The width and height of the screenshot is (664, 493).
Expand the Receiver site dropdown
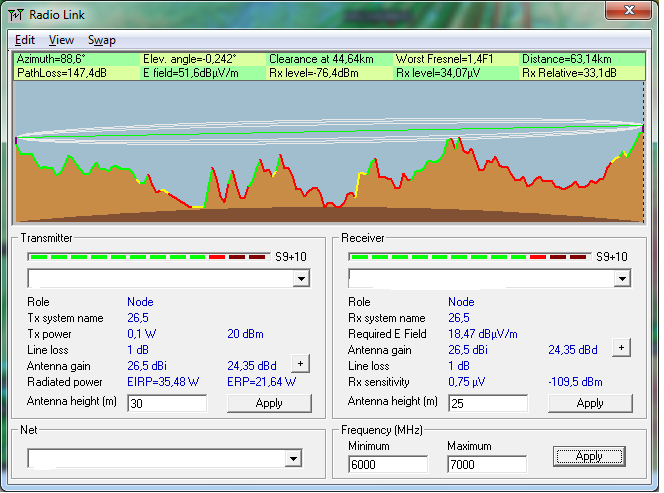[621, 278]
